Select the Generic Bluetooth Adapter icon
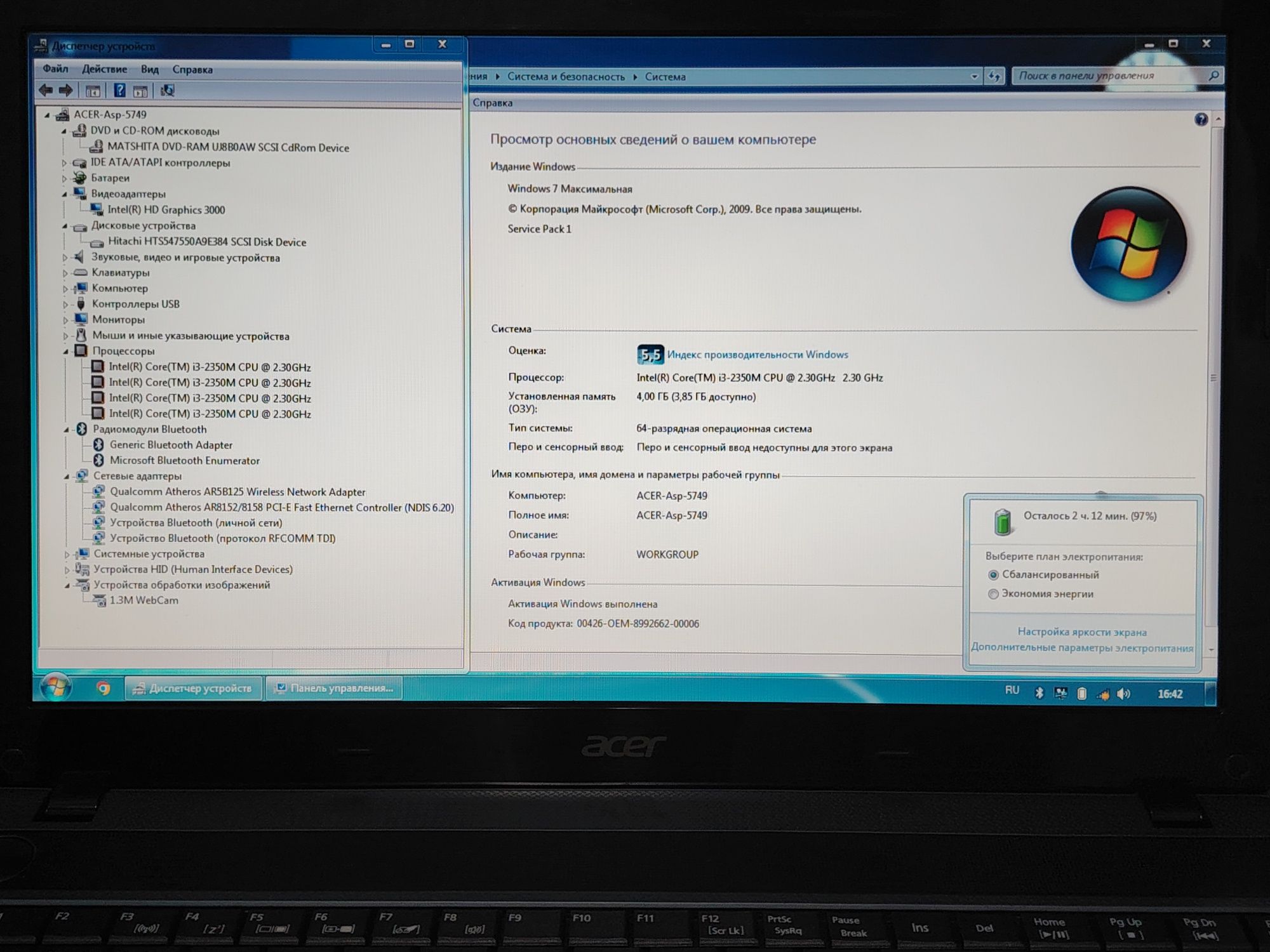The height and width of the screenshot is (952, 1270). coord(98,445)
